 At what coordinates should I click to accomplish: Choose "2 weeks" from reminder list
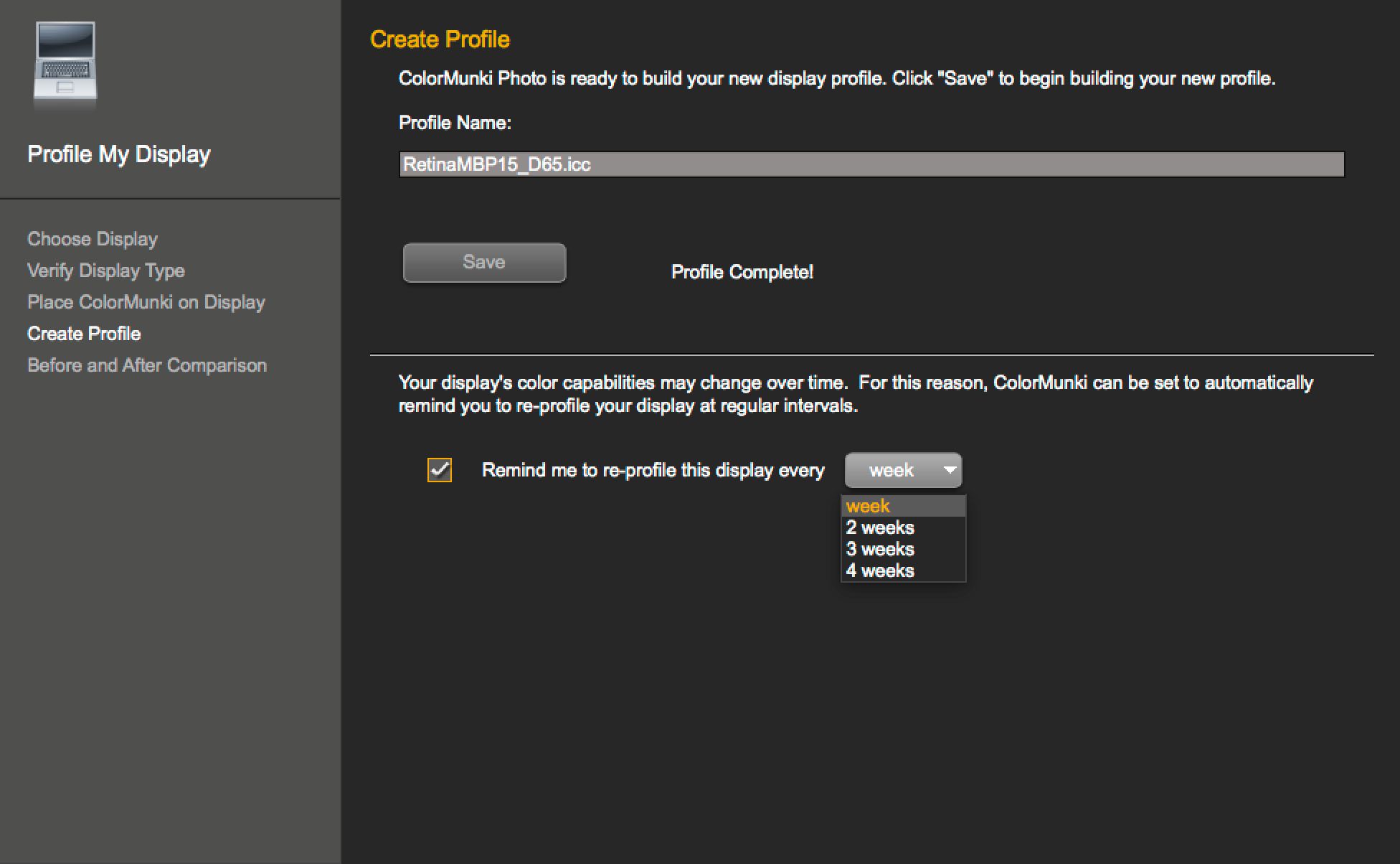pyautogui.click(x=880, y=527)
